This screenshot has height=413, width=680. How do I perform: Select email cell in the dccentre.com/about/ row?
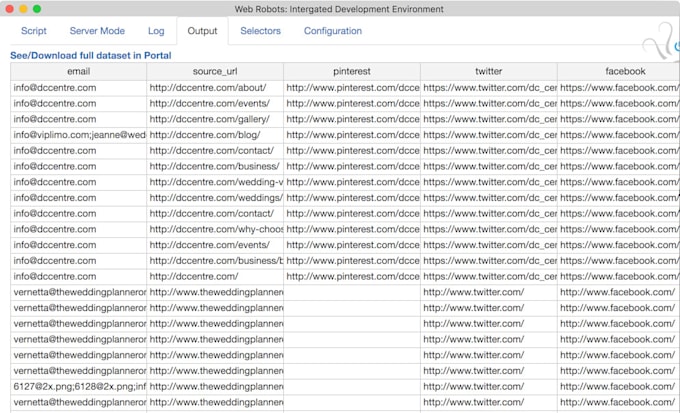78,88
